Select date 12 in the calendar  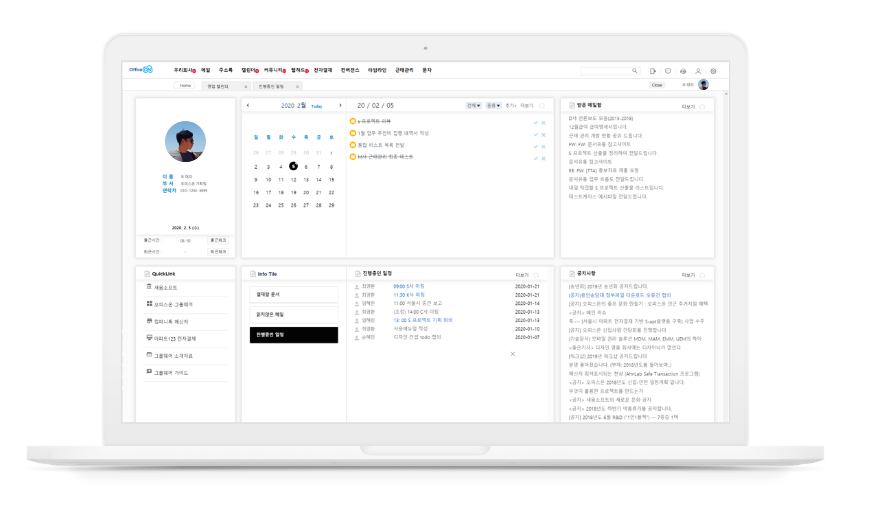point(293,179)
